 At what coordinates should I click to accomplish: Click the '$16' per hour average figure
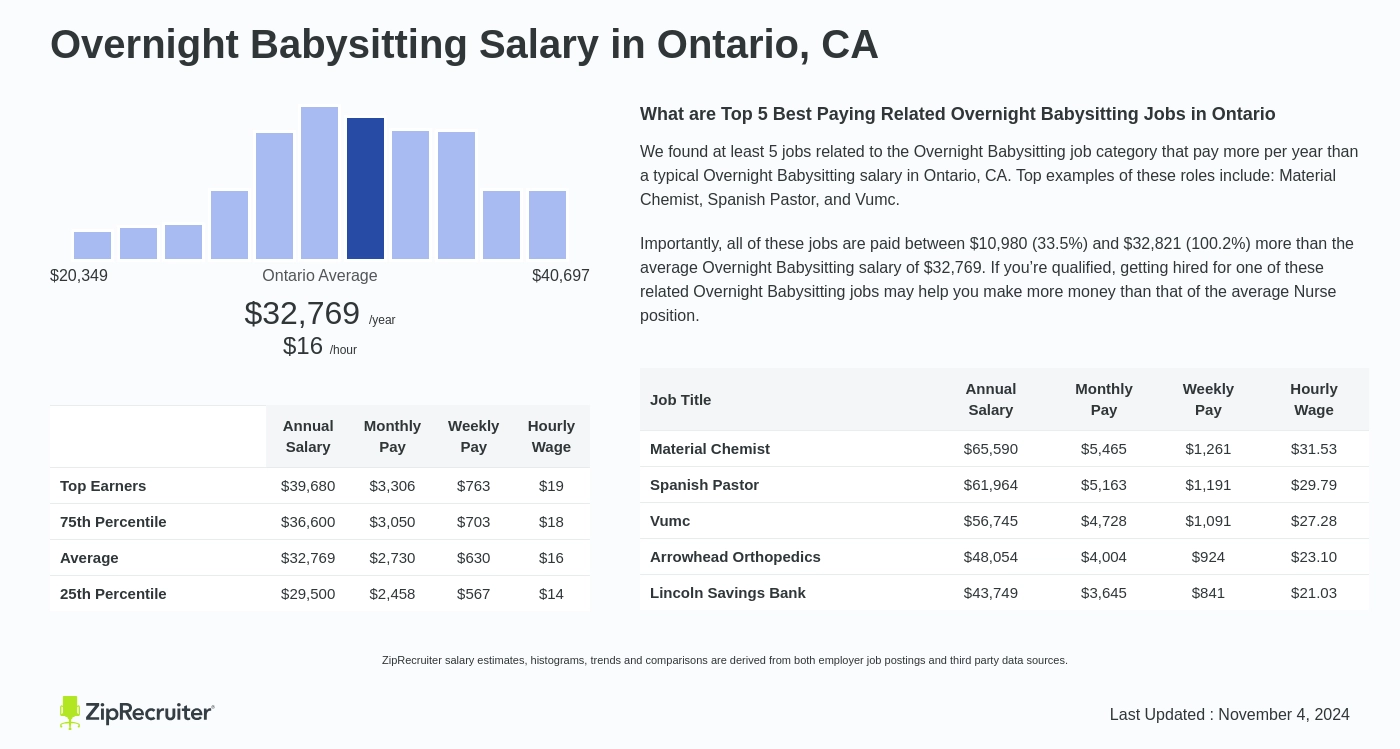pyautogui.click(x=303, y=346)
